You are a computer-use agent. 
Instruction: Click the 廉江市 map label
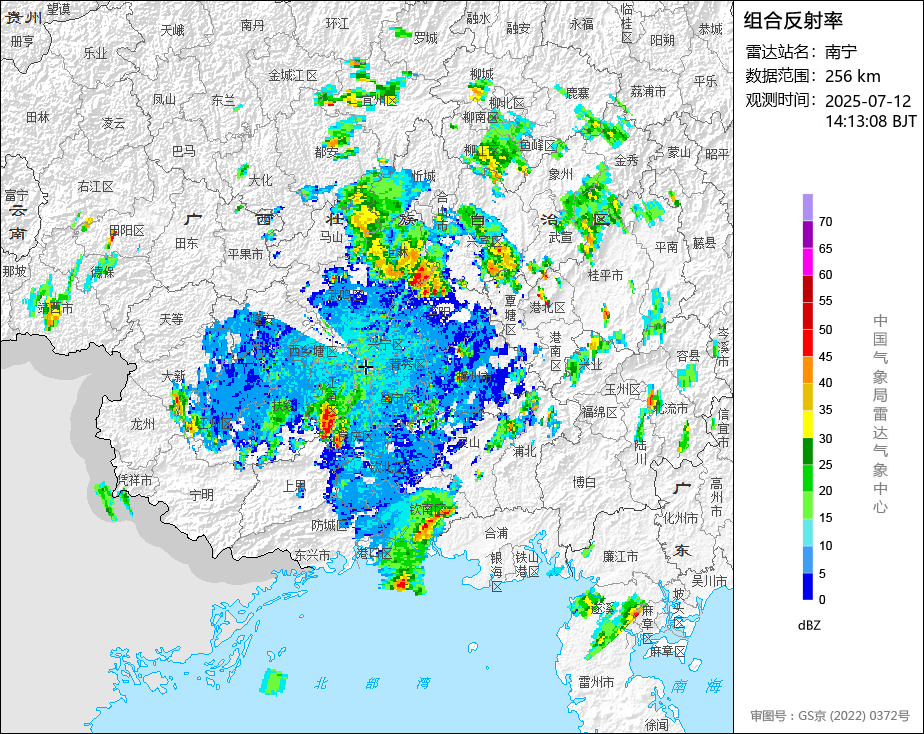tap(620, 556)
